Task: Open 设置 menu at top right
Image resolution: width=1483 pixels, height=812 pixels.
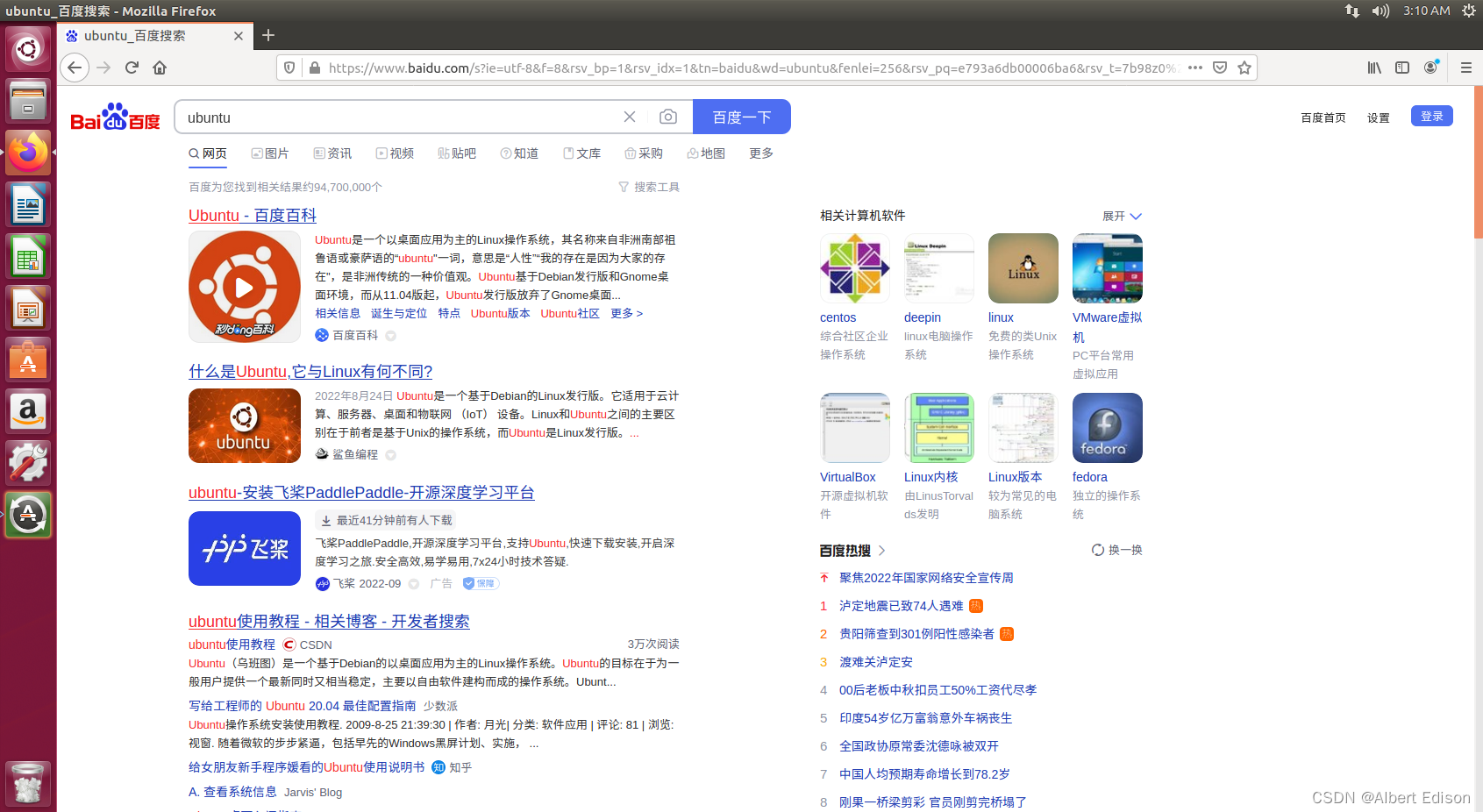Action: (1378, 118)
